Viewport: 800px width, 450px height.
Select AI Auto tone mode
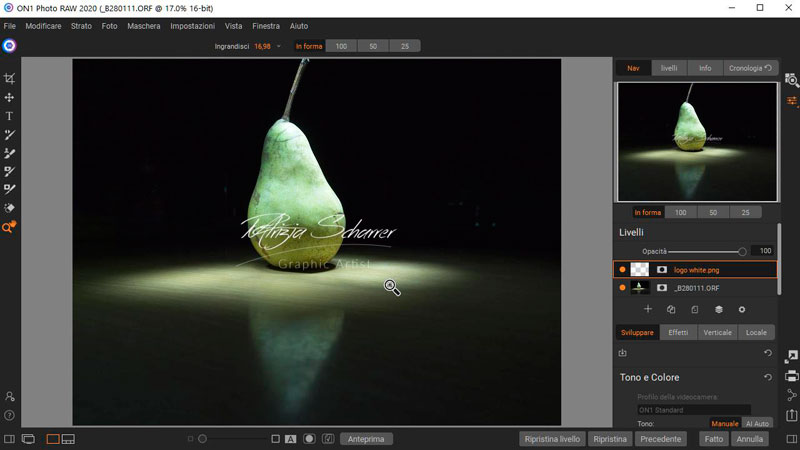click(x=757, y=423)
